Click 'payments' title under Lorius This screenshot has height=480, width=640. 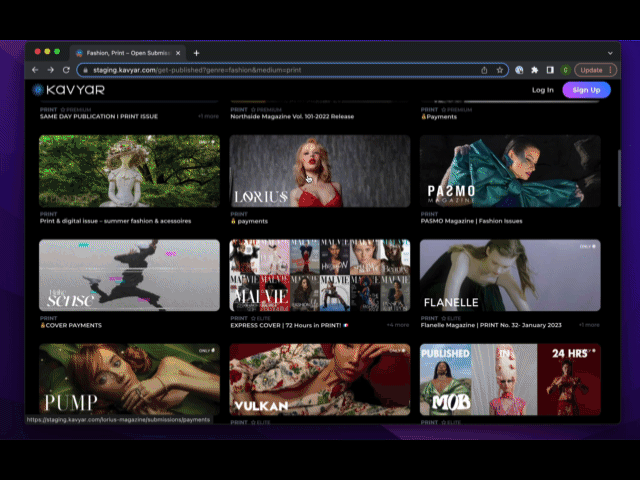click(249, 221)
